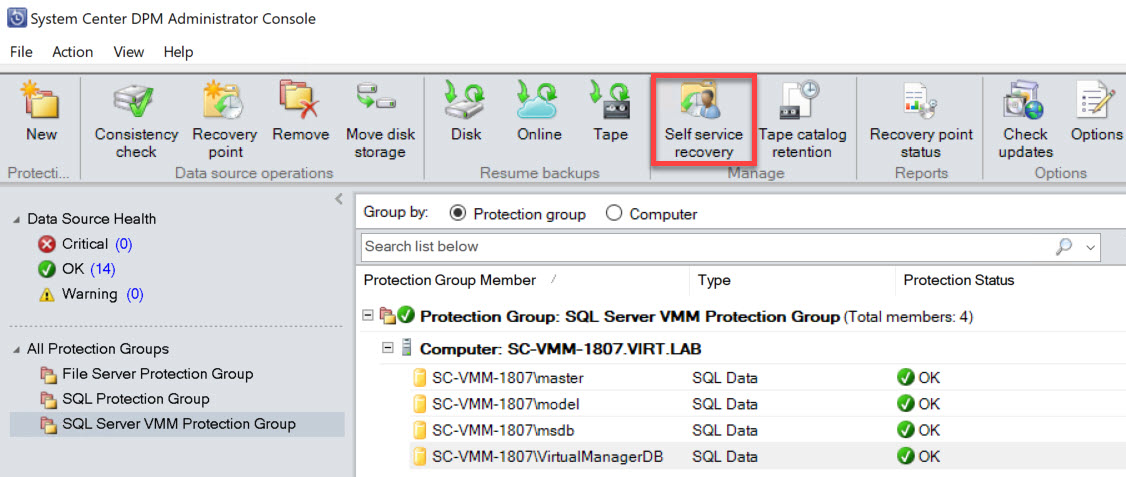The height and width of the screenshot is (477, 1126).
Task: Click the Warning (0) count link
Action: point(135,294)
